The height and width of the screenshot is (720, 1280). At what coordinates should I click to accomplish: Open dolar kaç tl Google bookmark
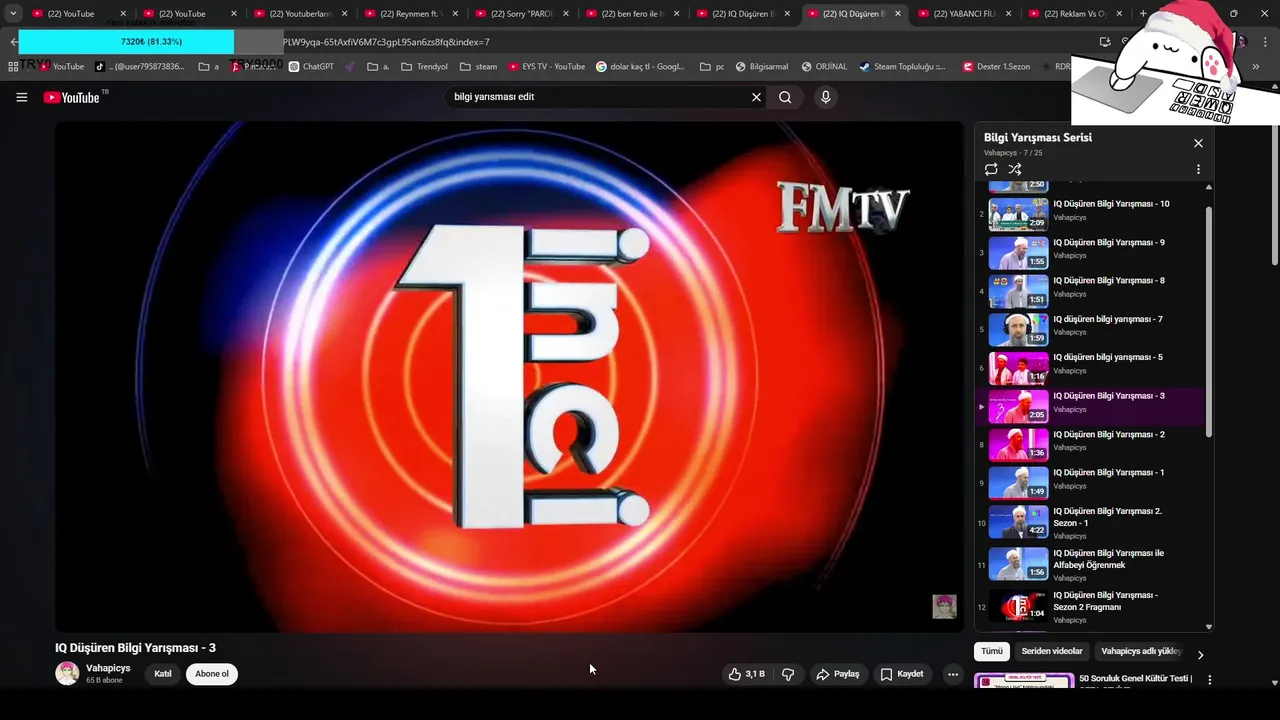640,66
